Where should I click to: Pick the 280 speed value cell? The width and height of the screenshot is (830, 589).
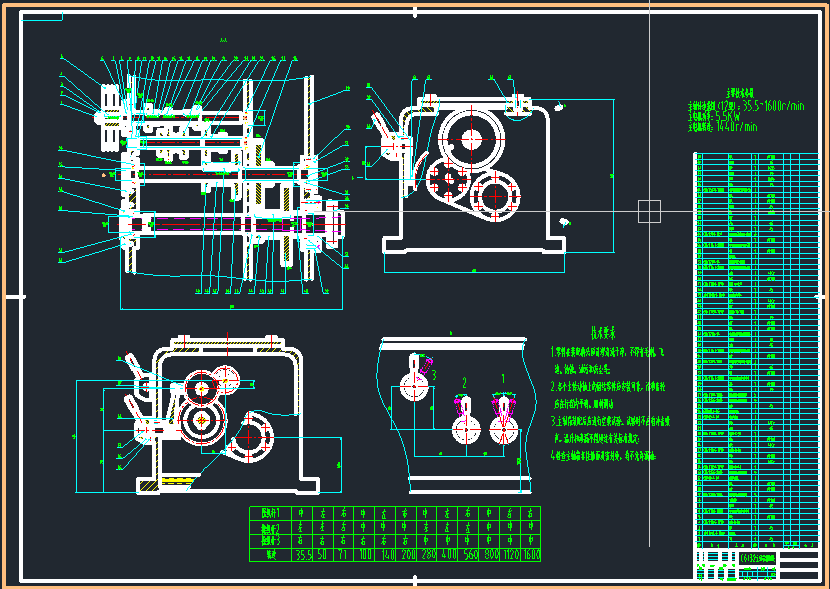click(426, 555)
